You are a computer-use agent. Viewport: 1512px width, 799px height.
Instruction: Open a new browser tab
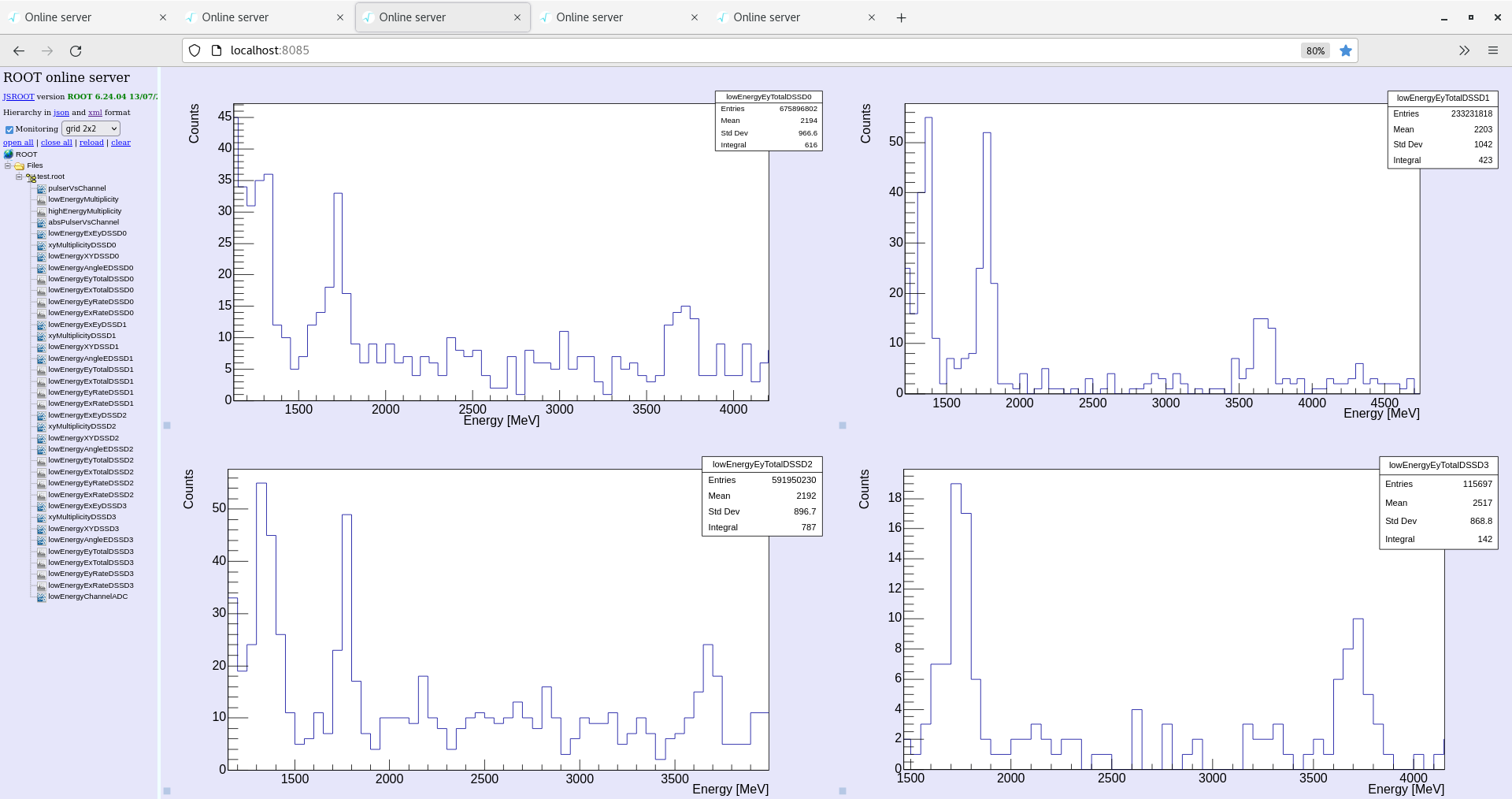902,18
